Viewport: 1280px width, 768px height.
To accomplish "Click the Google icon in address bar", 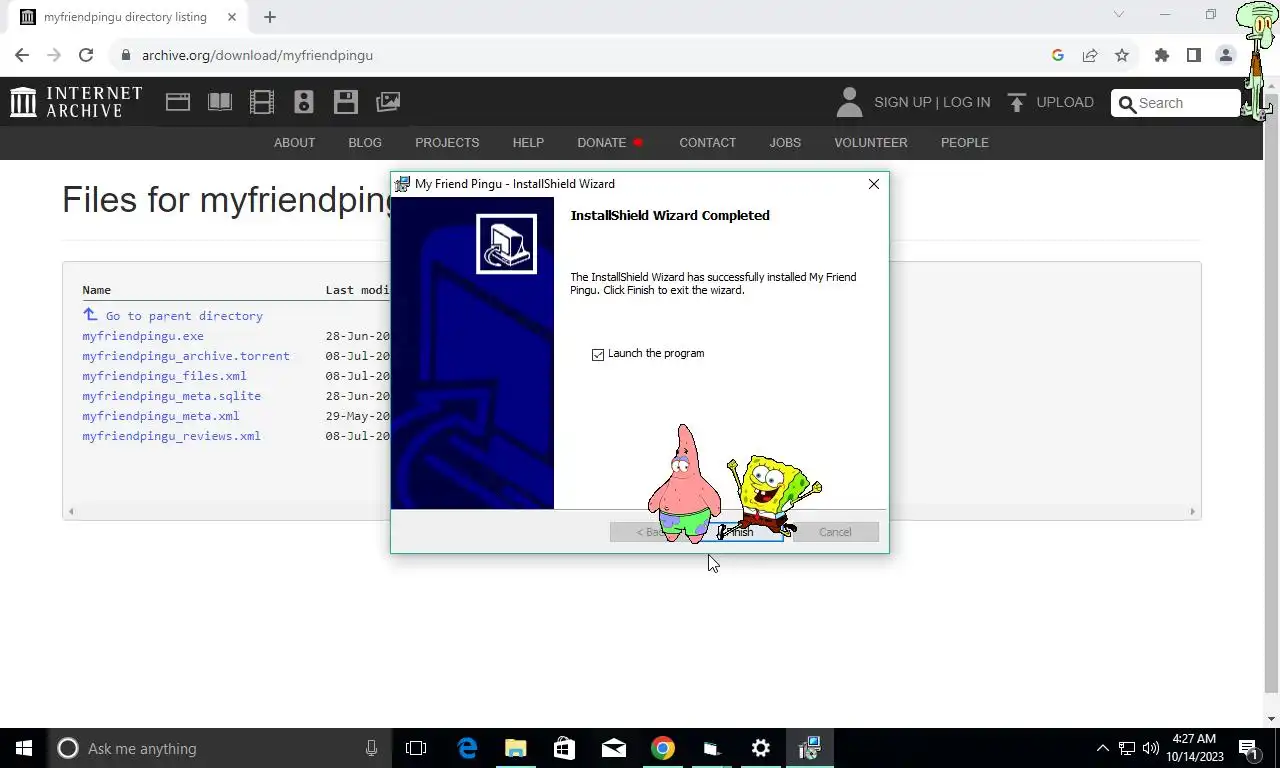I will [x=1058, y=55].
